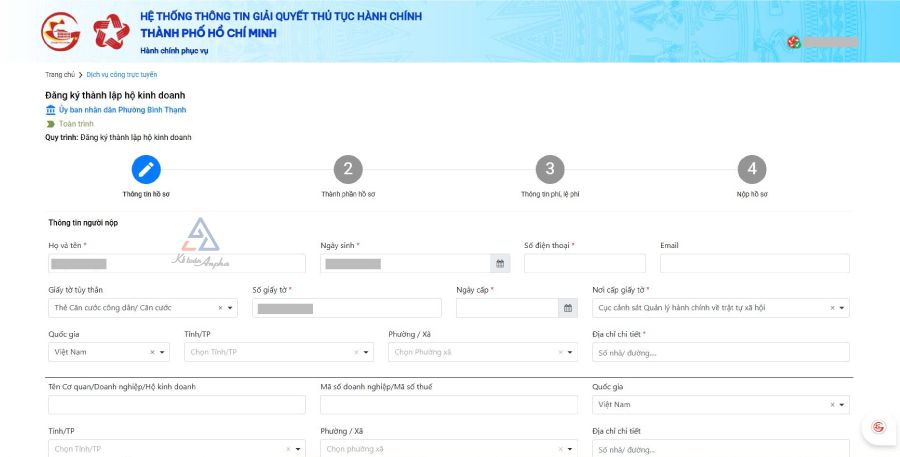Open the first Quốc gia Việt Nam dropdown
This screenshot has height=457, width=900.
(x=163, y=352)
